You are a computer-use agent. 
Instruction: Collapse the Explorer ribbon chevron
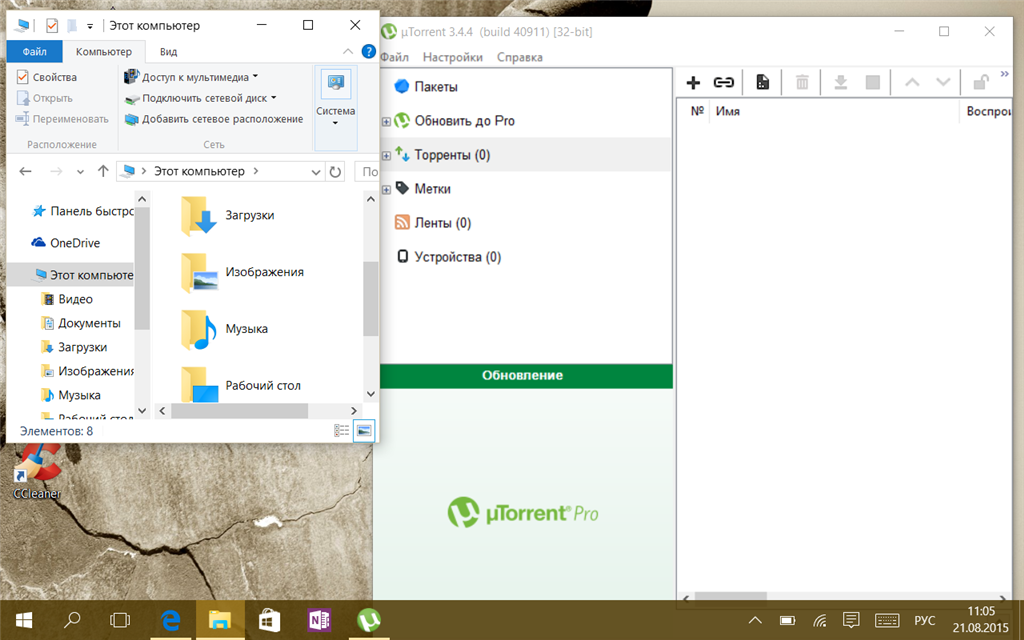pos(347,52)
